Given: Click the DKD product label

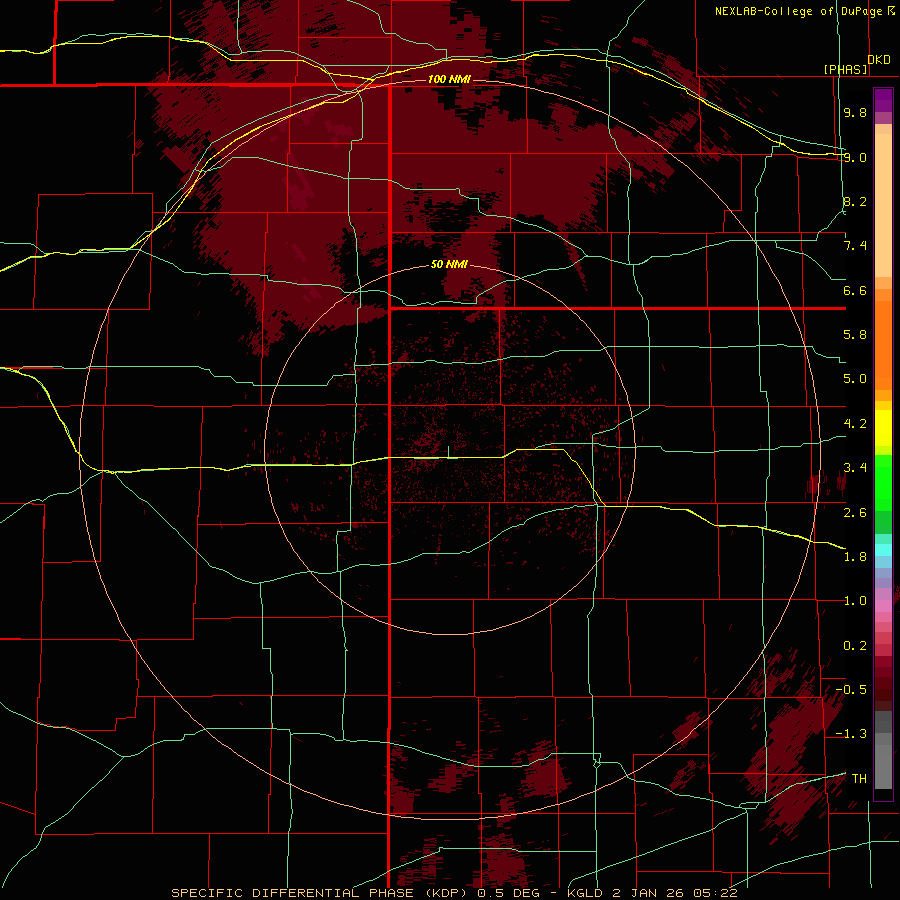Looking at the screenshot, I should [x=879, y=60].
